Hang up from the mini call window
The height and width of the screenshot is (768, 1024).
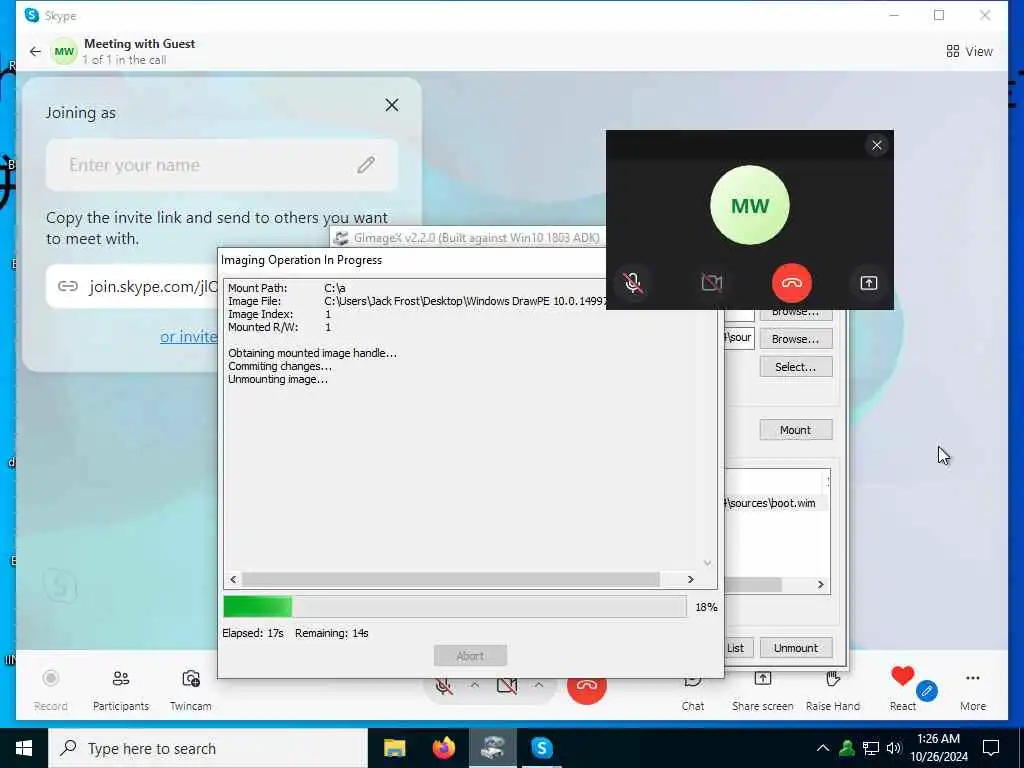(x=792, y=283)
